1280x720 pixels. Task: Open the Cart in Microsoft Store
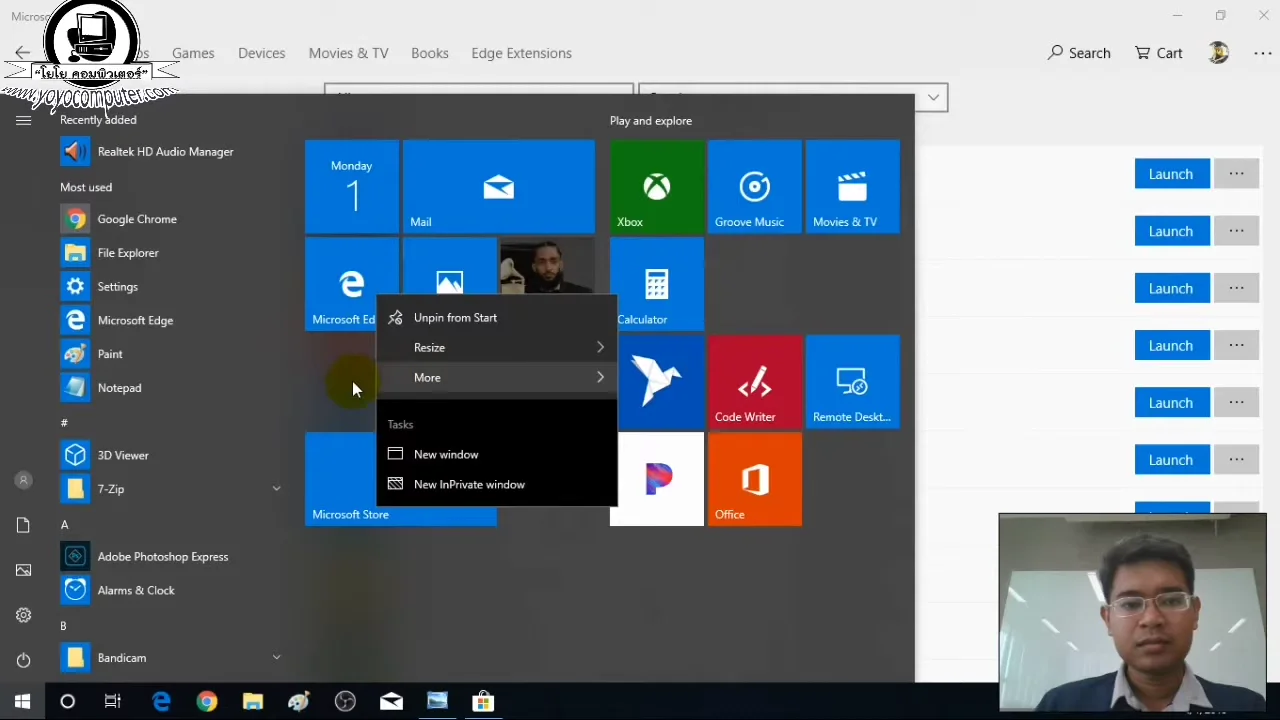tap(1158, 53)
